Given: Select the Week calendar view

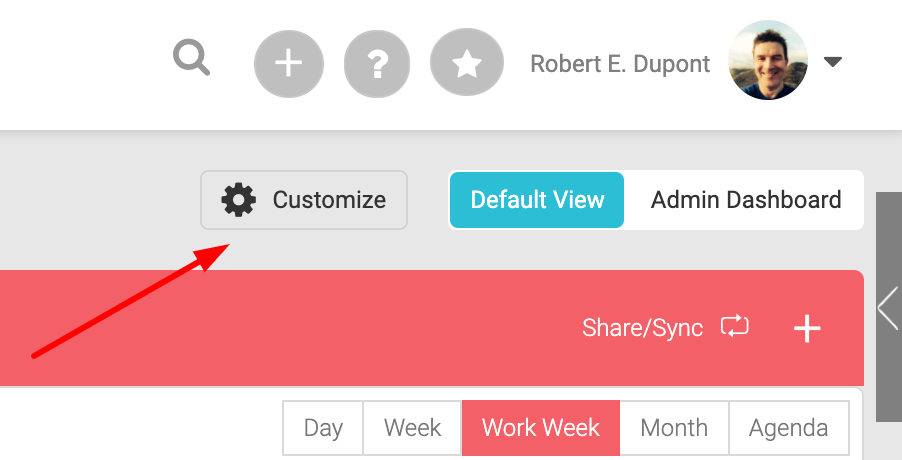Looking at the screenshot, I should tap(412, 428).
